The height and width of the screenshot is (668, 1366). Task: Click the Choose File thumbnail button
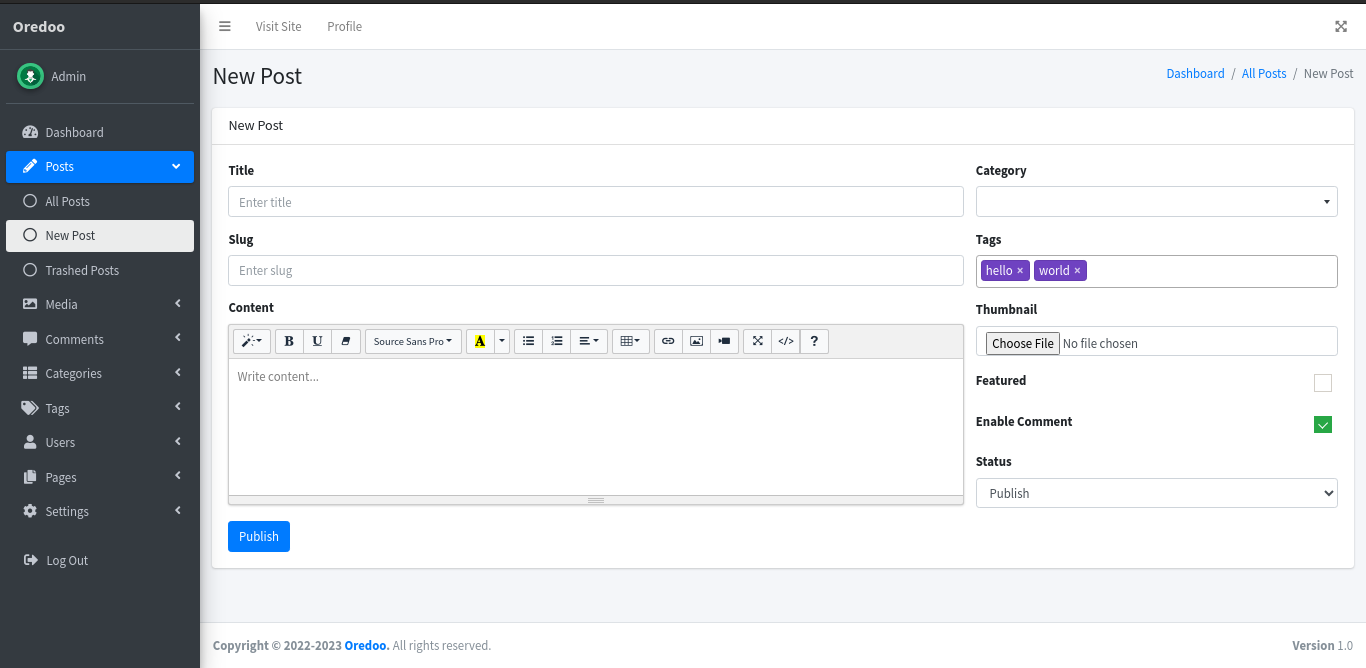[x=1022, y=343]
